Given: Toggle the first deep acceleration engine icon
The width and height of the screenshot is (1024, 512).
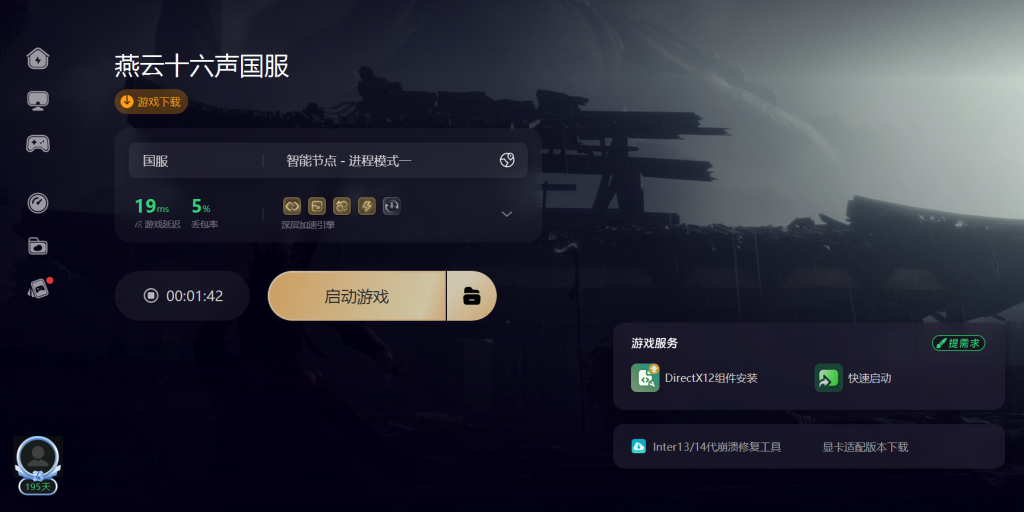Looking at the screenshot, I should pos(292,206).
